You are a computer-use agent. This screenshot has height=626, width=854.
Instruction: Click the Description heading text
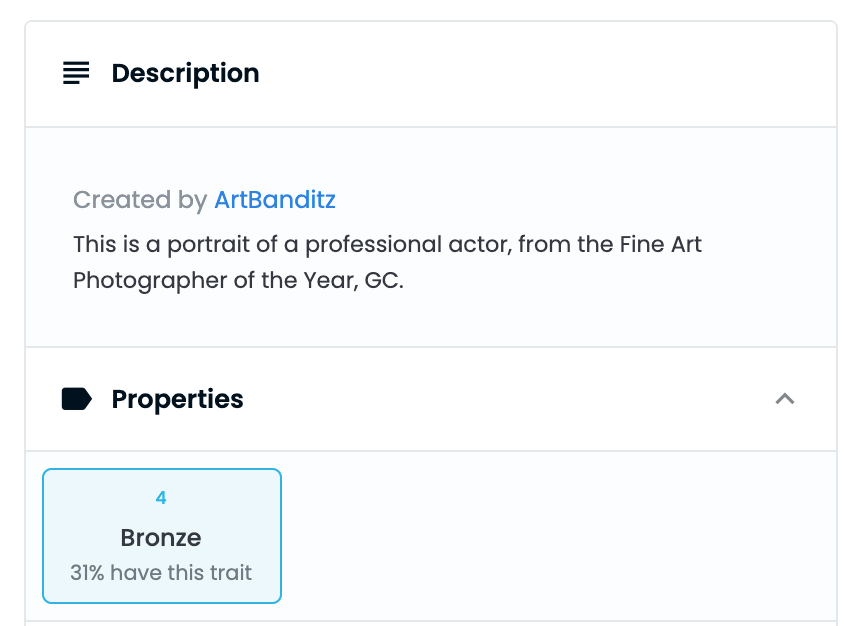tap(185, 73)
